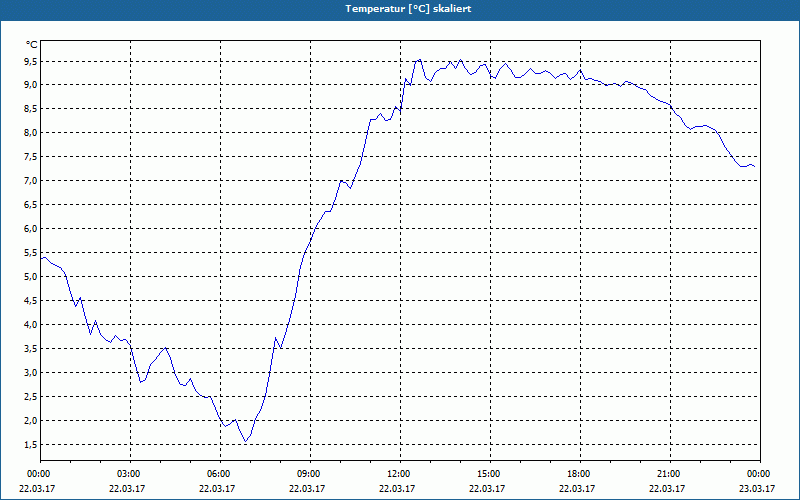
Task: Click the 4,0 y-axis value
Action: coord(31,324)
